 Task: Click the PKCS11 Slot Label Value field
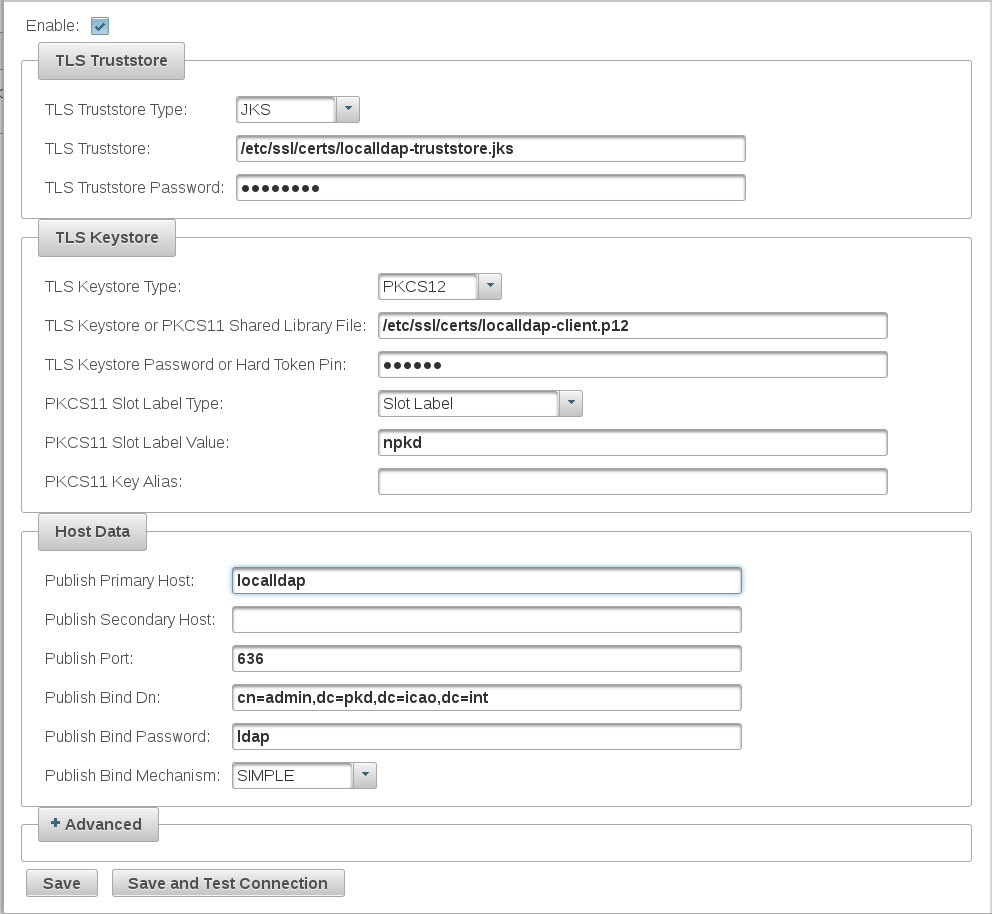(x=632, y=443)
